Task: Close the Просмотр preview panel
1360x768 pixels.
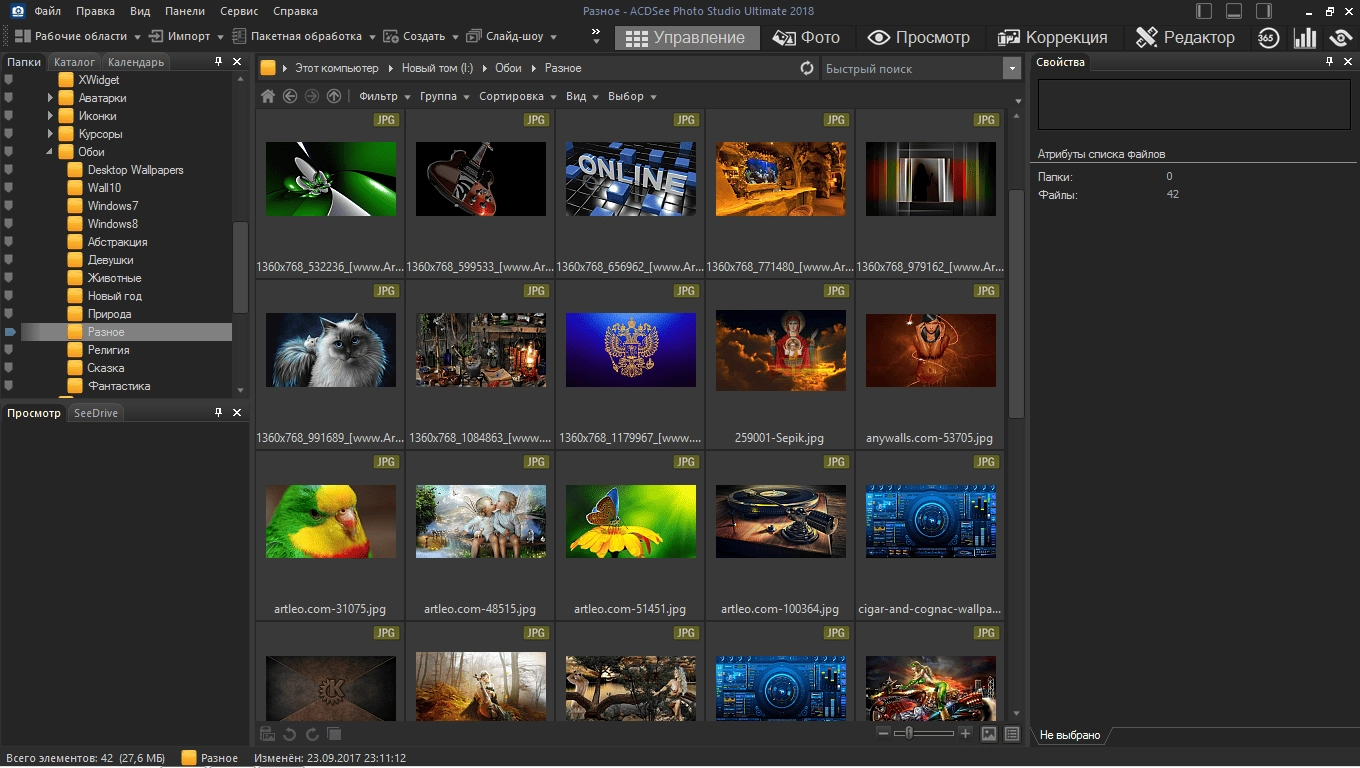Action: pyautogui.click(x=237, y=412)
